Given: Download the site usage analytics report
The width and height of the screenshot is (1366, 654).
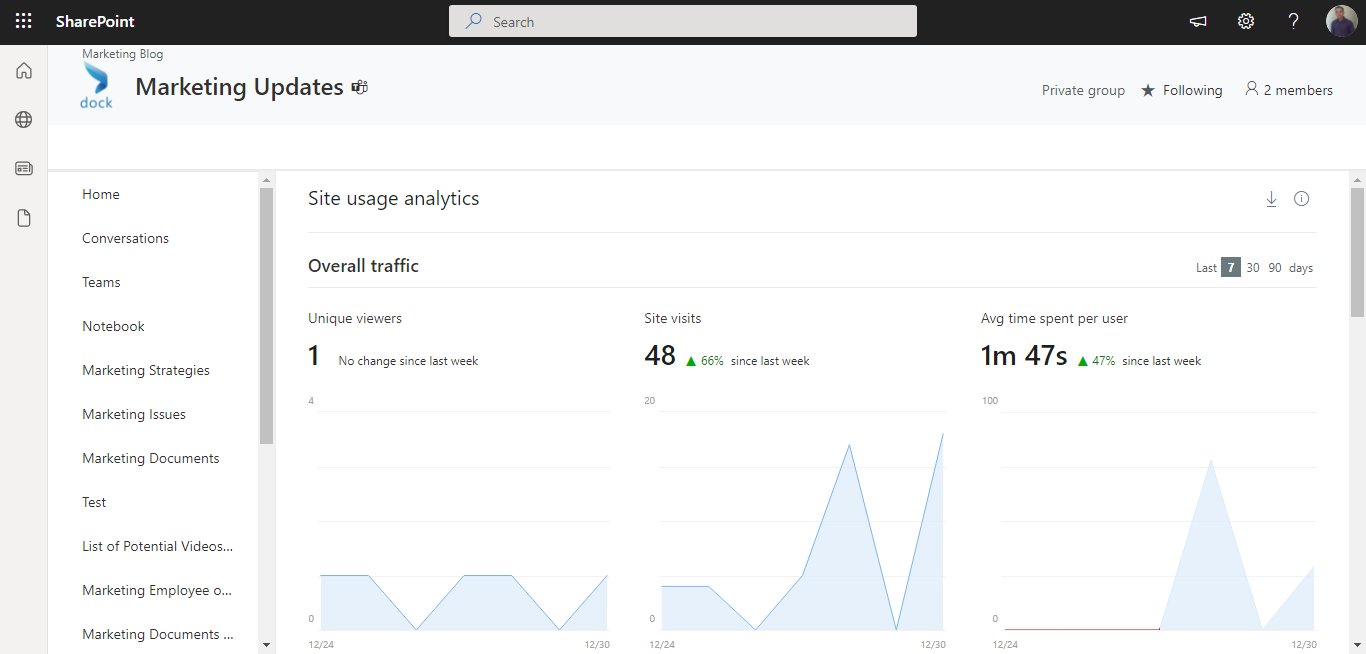Looking at the screenshot, I should (1271, 198).
